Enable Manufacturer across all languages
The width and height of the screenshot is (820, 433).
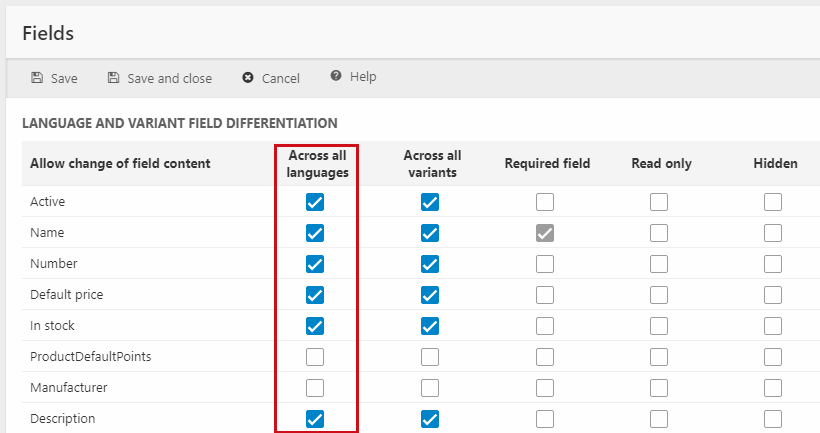pos(315,388)
